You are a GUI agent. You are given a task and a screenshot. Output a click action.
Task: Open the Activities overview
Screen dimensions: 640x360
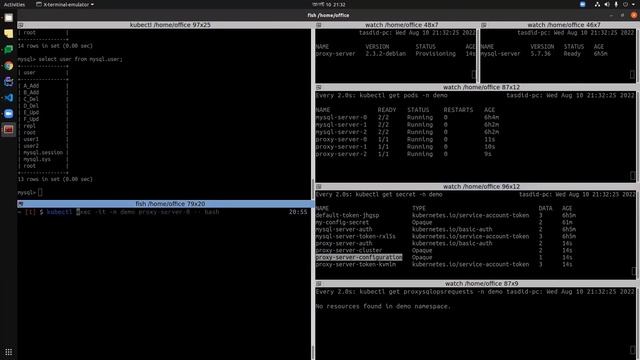[14, 4]
